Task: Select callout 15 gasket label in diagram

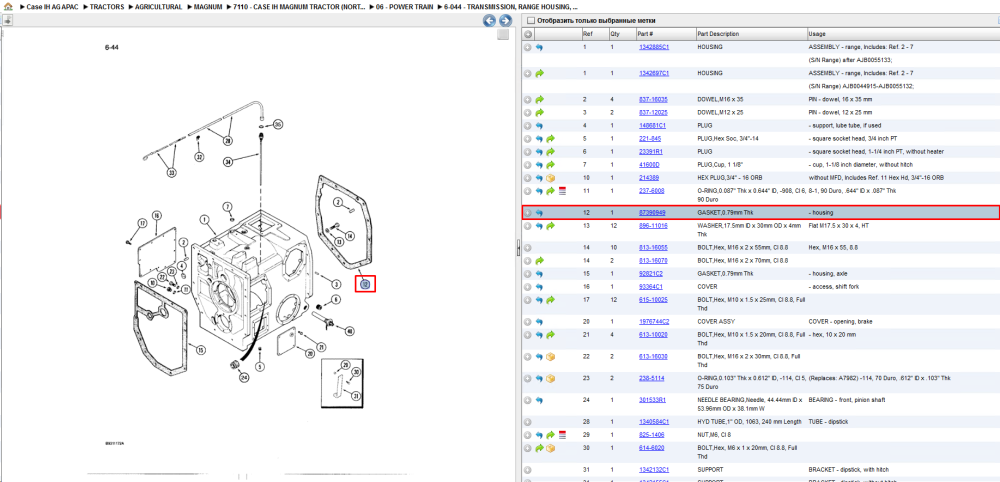Action: pyautogui.click(x=201, y=349)
